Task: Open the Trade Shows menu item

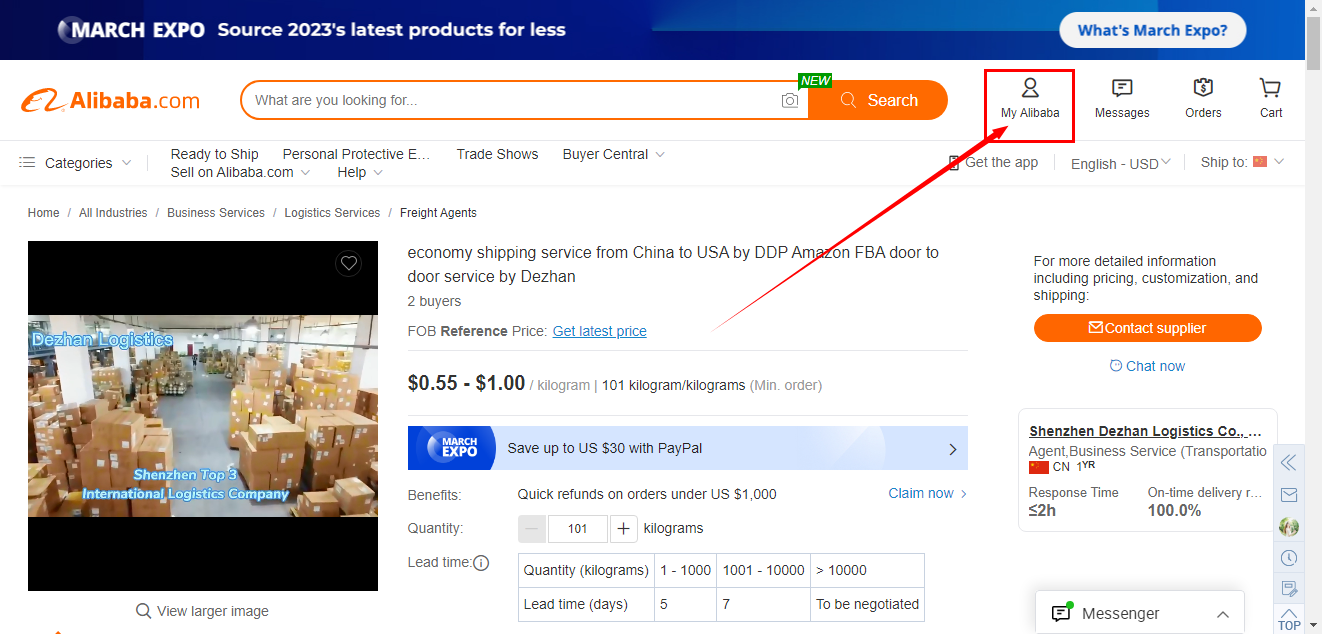Action: tap(497, 154)
